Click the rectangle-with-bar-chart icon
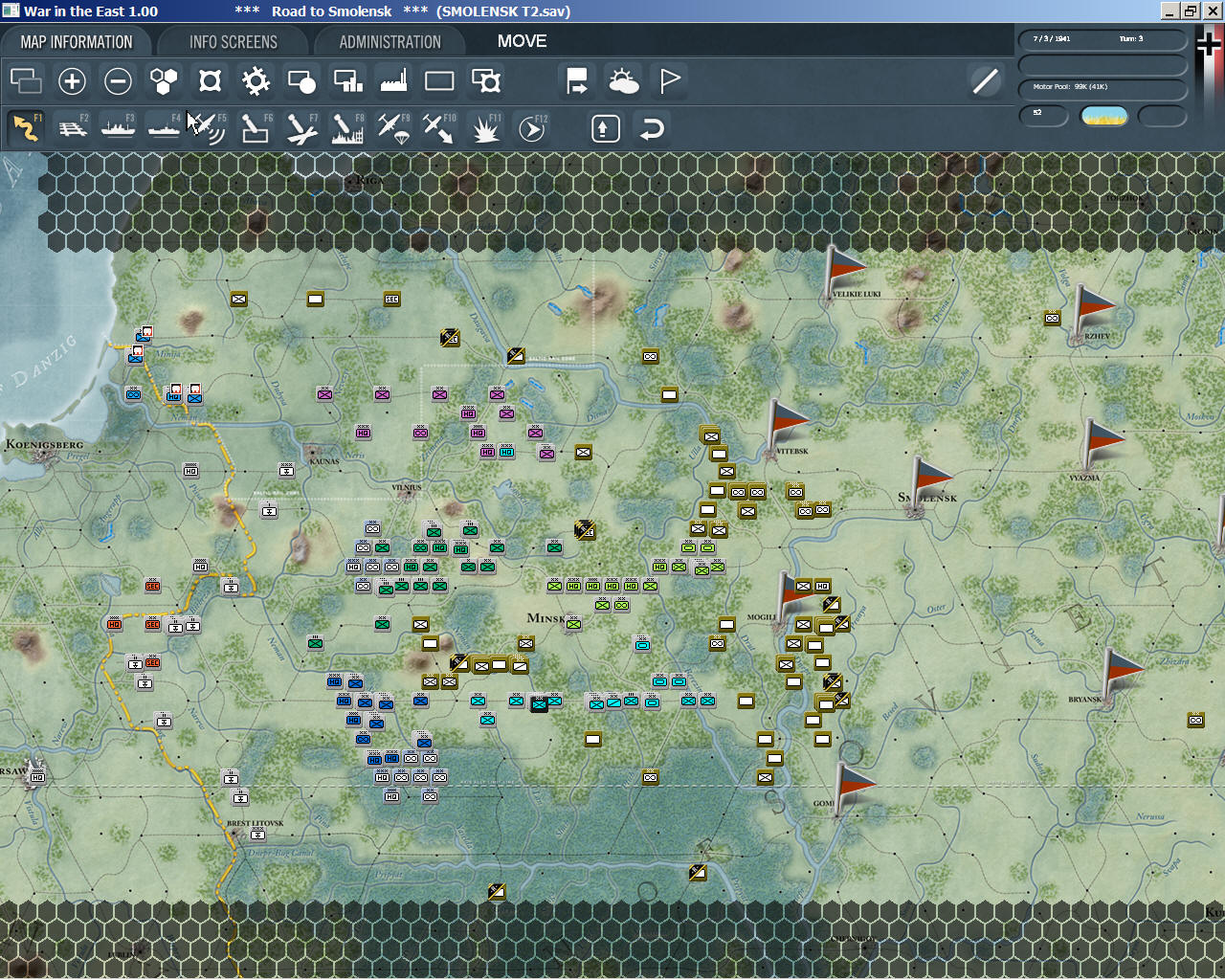This screenshot has height=980, width=1225. click(347, 81)
